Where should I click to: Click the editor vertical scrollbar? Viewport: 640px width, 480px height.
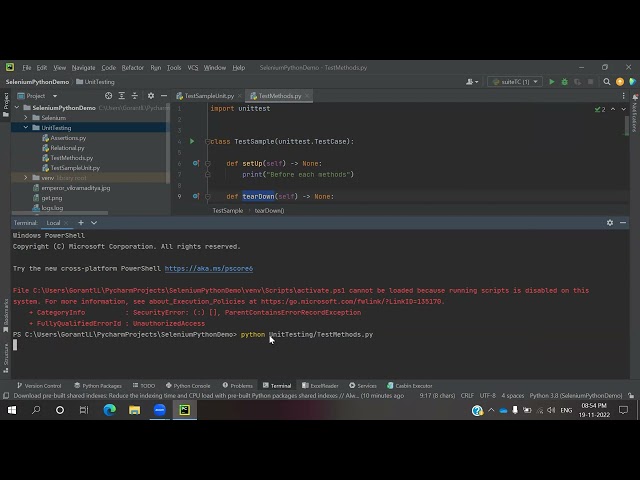point(627,126)
